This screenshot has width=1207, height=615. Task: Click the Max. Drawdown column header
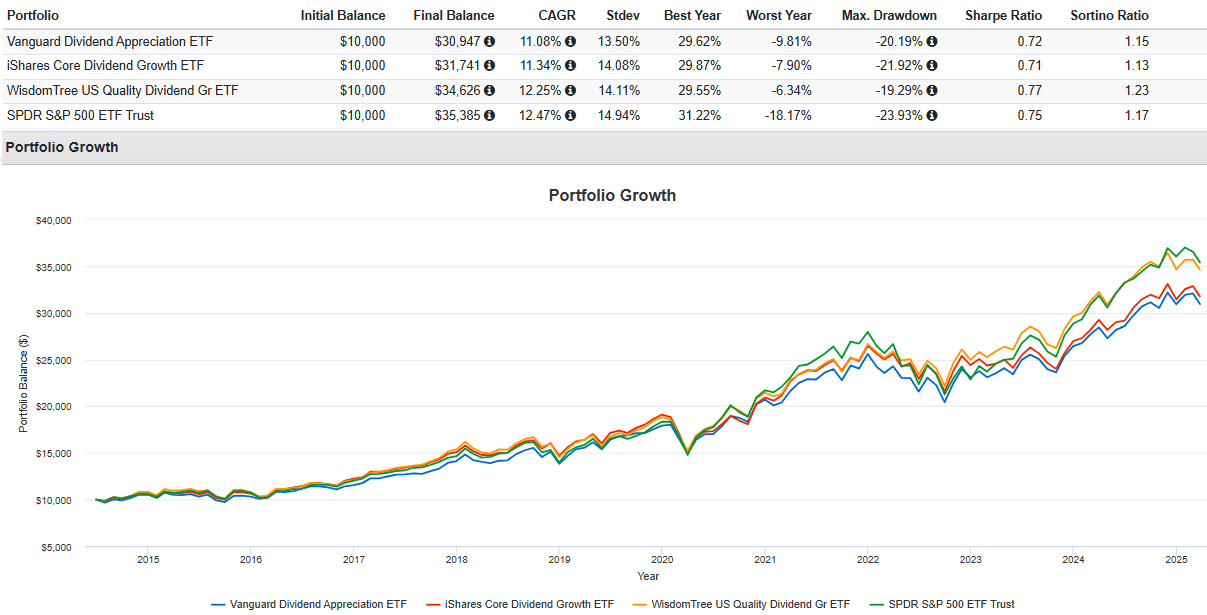(888, 16)
